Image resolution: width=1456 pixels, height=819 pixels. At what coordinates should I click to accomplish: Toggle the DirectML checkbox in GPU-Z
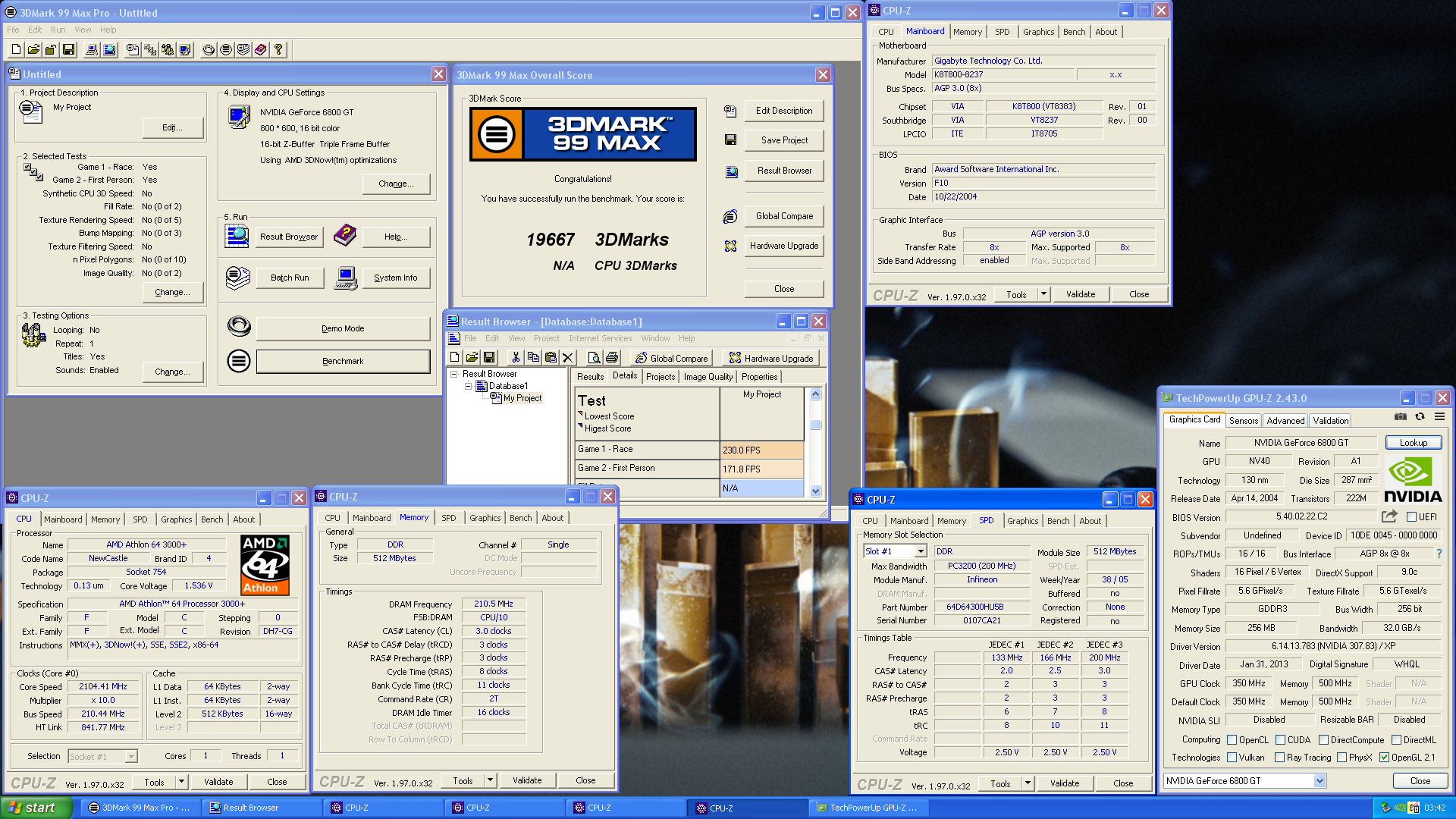click(1396, 740)
